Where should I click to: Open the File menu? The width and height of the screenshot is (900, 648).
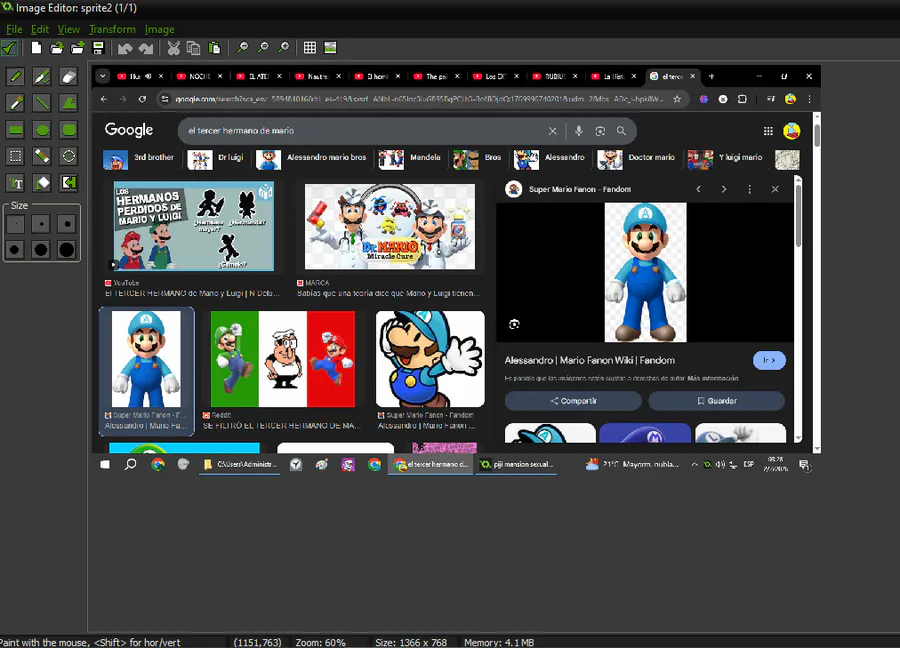click(x=14, y=29)
